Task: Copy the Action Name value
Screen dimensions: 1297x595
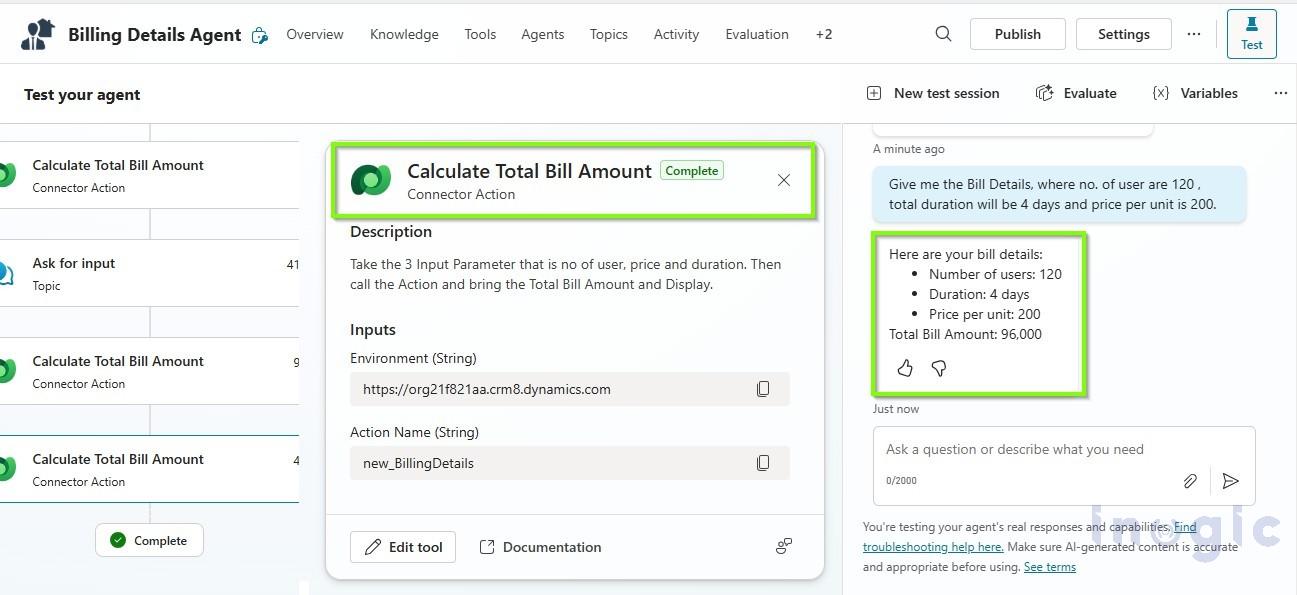Action: tap(763, 463)
